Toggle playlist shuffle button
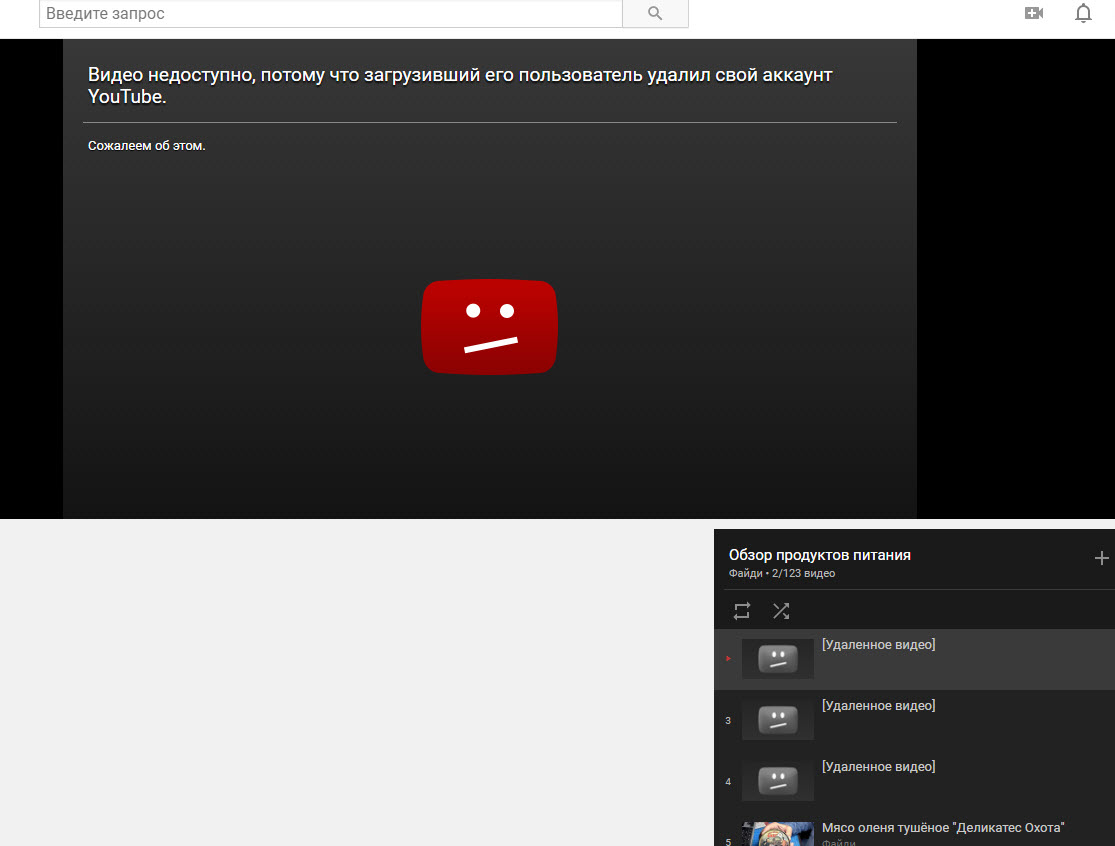Viewport: 1115px width, 846px height. pyautogui.click(x=781, y=611)
